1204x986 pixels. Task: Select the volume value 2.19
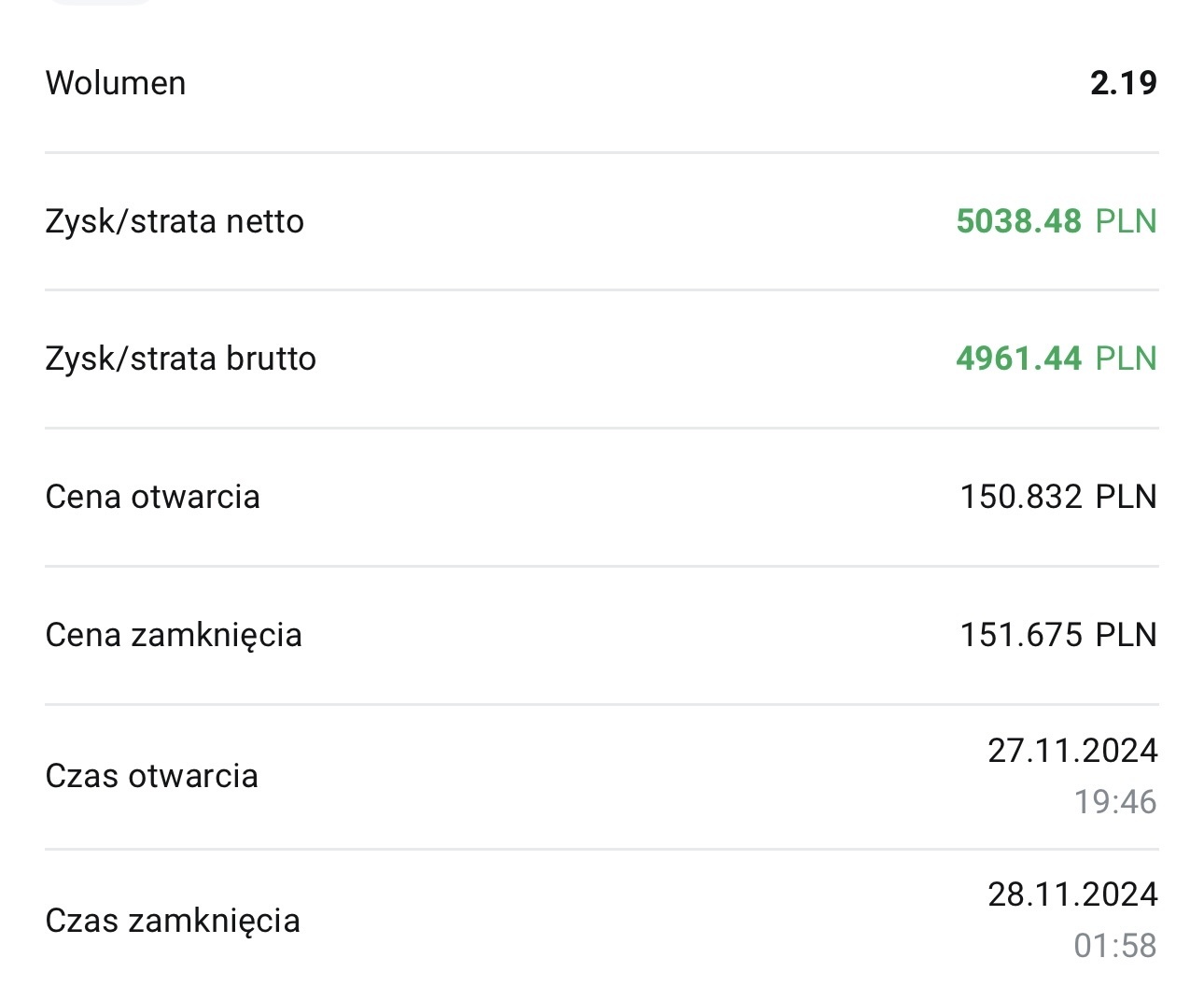1123,83
